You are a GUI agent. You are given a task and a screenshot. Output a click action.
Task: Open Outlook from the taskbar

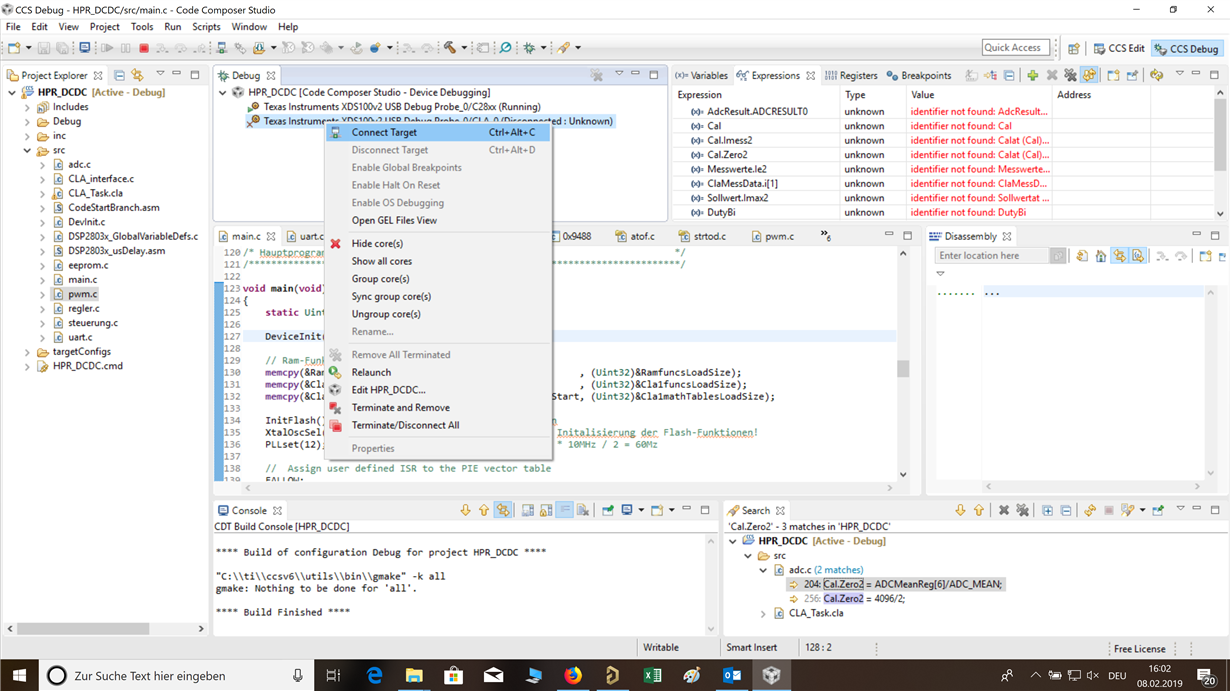coord(732,675)
